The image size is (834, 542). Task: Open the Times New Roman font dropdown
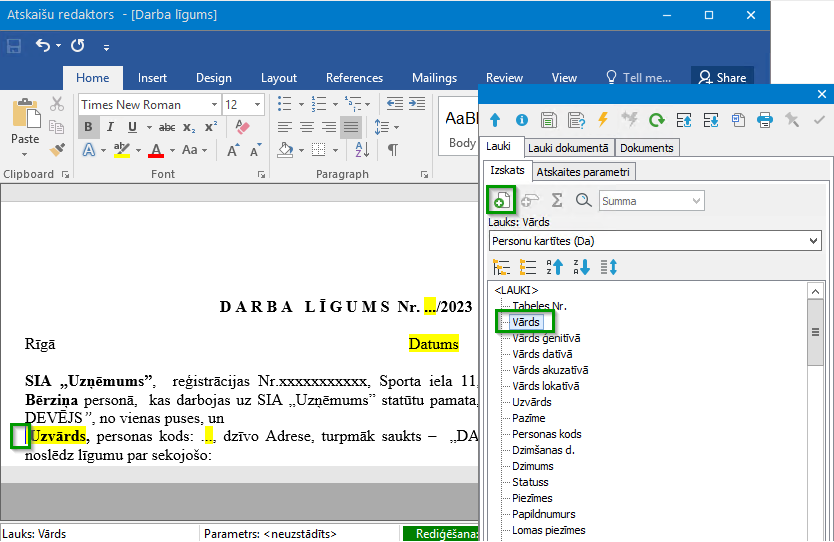214,104
